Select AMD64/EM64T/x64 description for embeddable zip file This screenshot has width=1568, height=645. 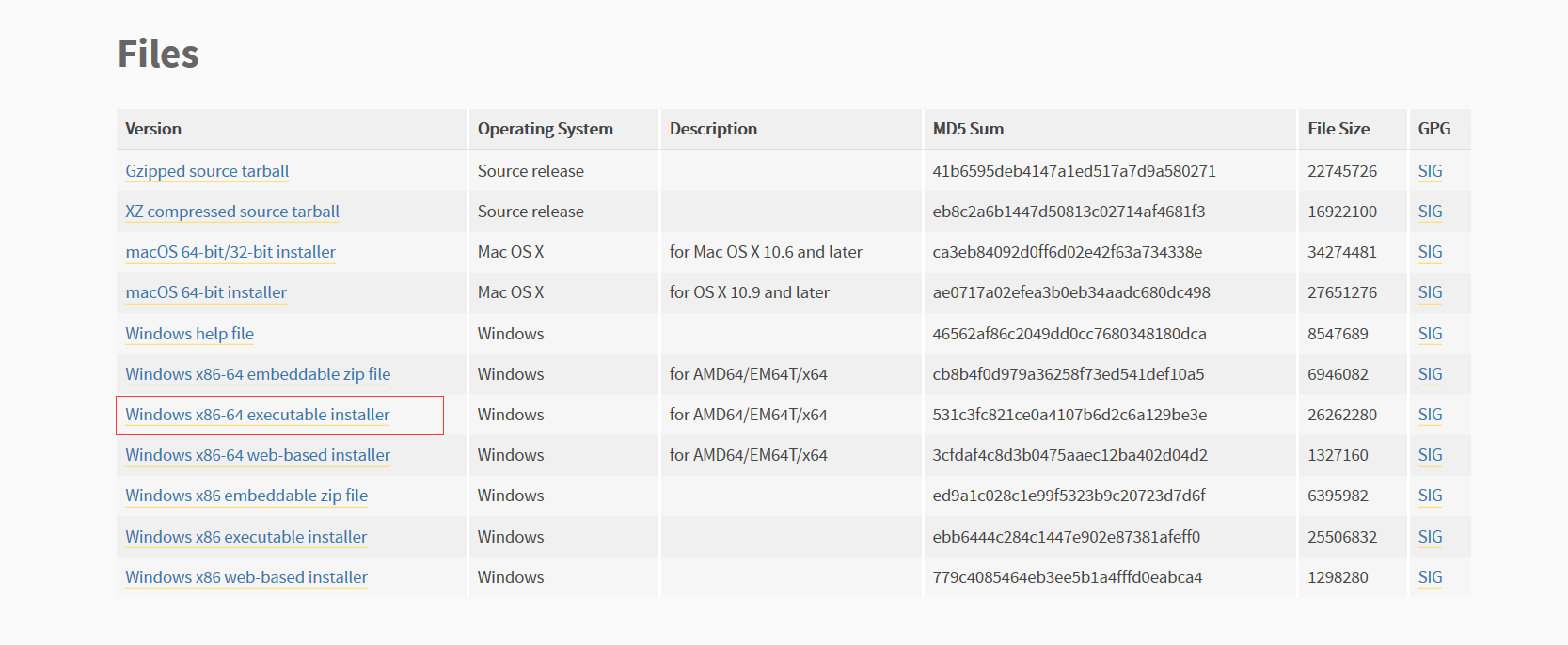(749, 374)
